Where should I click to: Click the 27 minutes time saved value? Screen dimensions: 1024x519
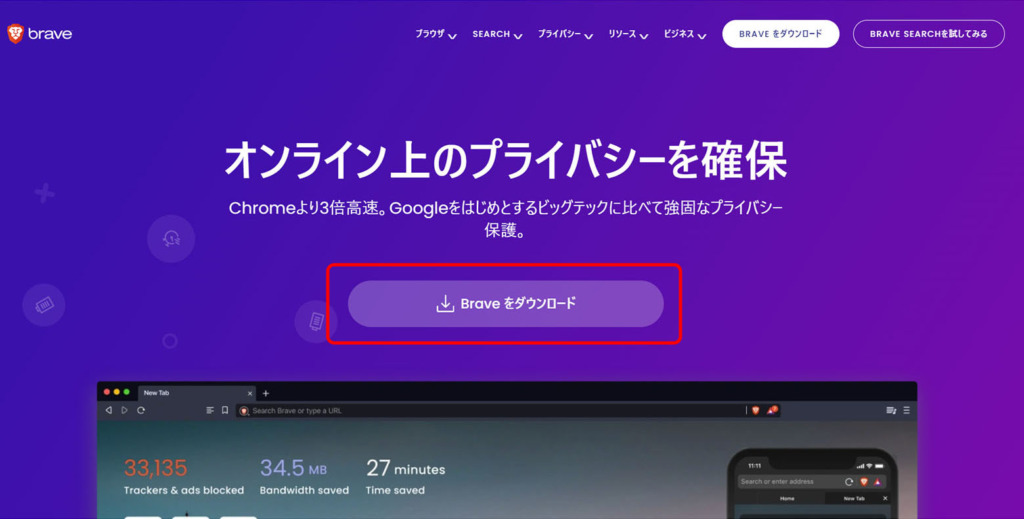coord(406,468)
